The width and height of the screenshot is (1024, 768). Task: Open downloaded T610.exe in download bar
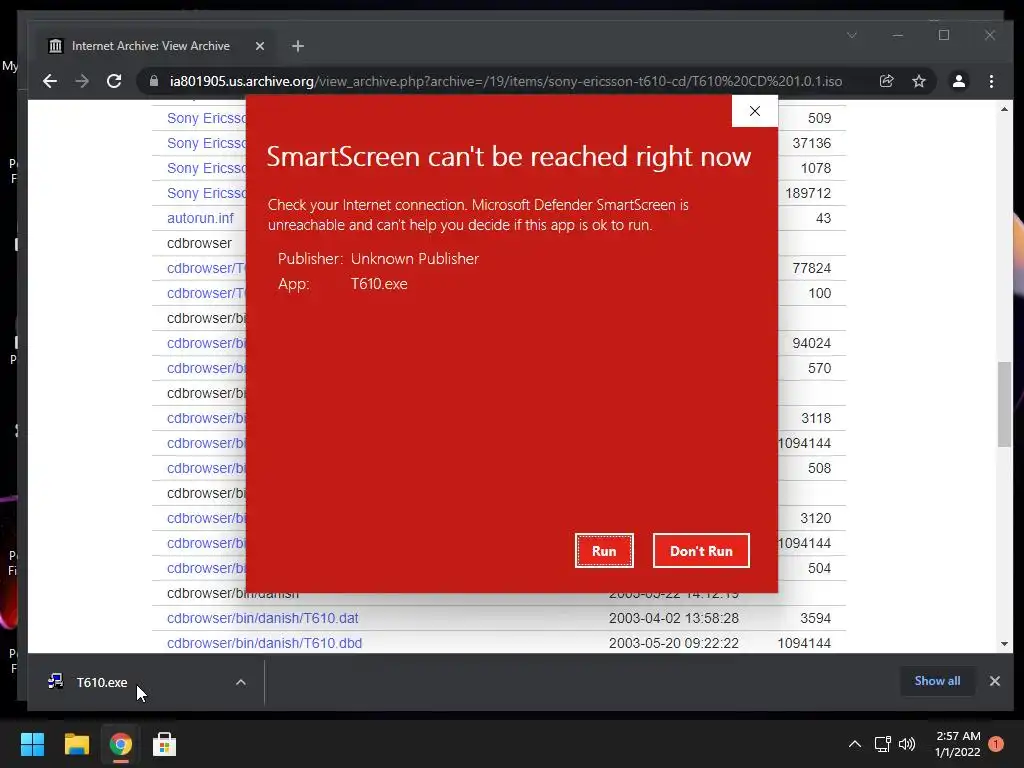(x=101, y=682)
